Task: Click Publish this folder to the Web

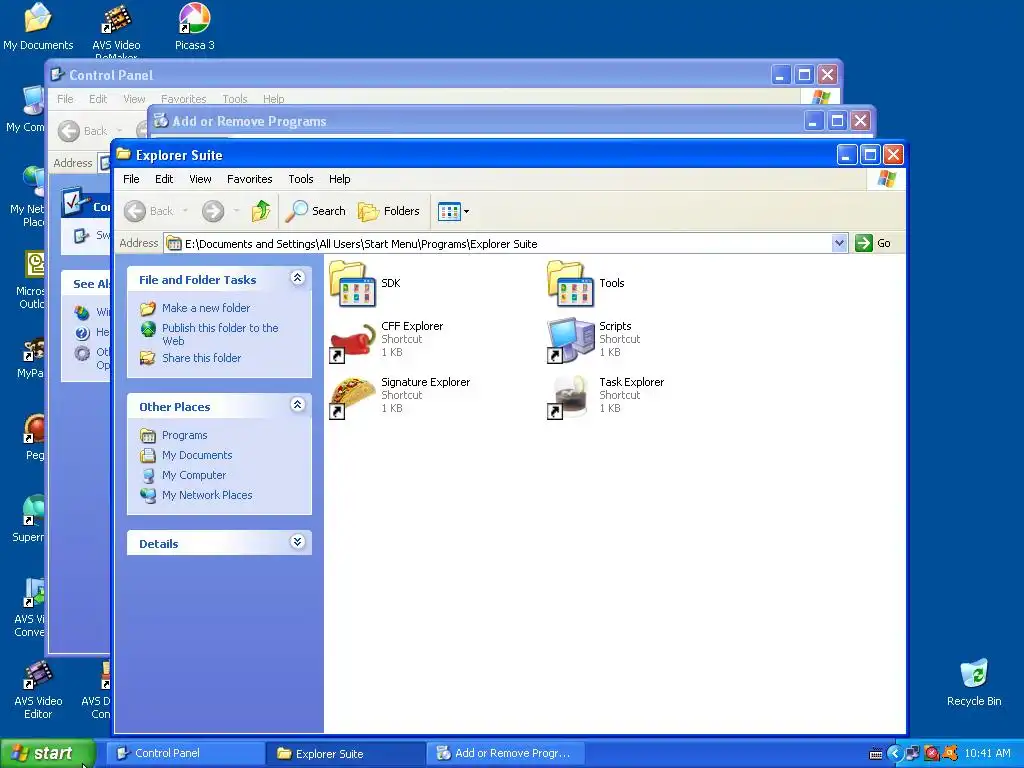Action: (220, 334)
